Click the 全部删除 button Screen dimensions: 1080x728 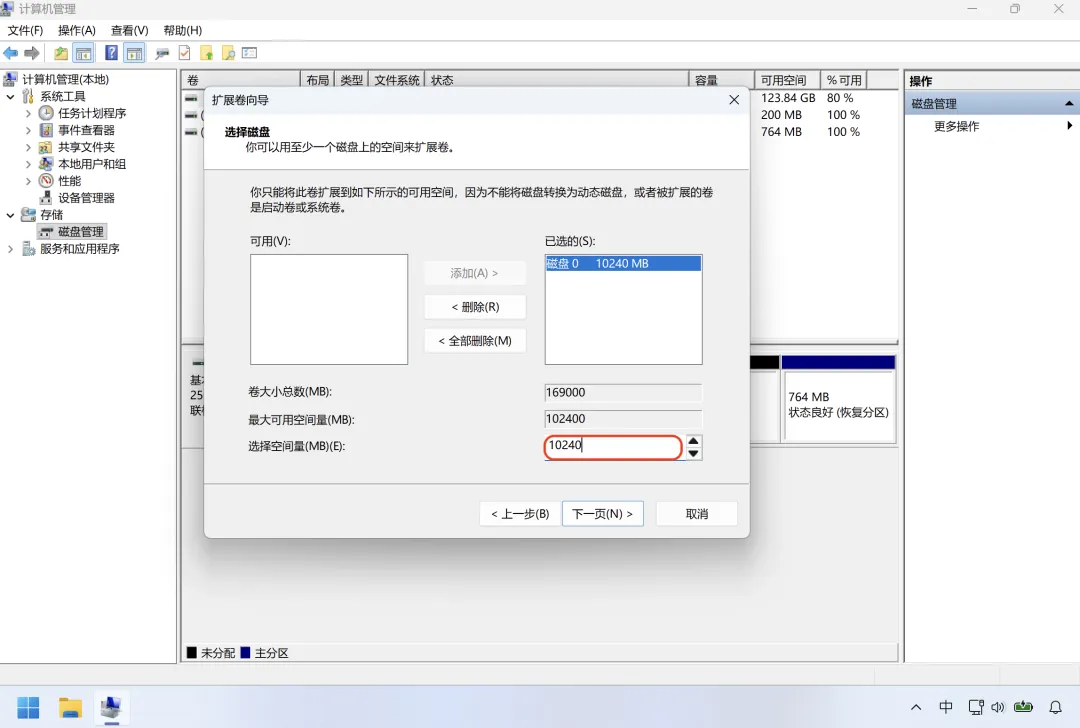pyautogui.click(x=474, y=340)
